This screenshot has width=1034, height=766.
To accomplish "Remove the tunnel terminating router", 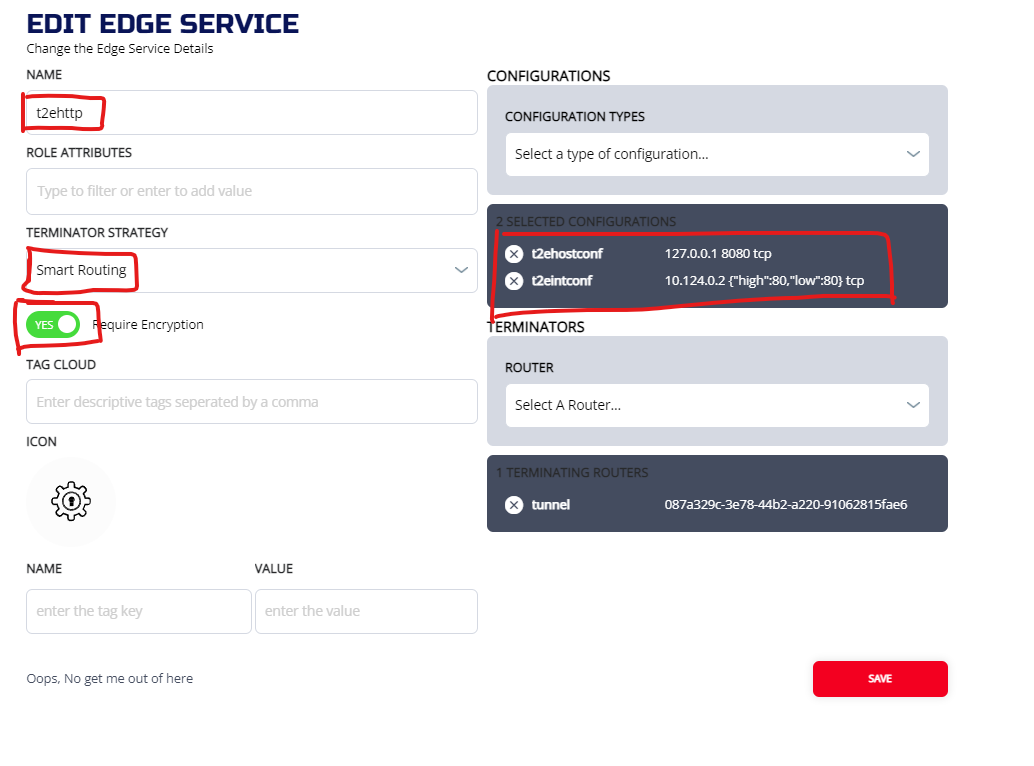I will [514, 505].
